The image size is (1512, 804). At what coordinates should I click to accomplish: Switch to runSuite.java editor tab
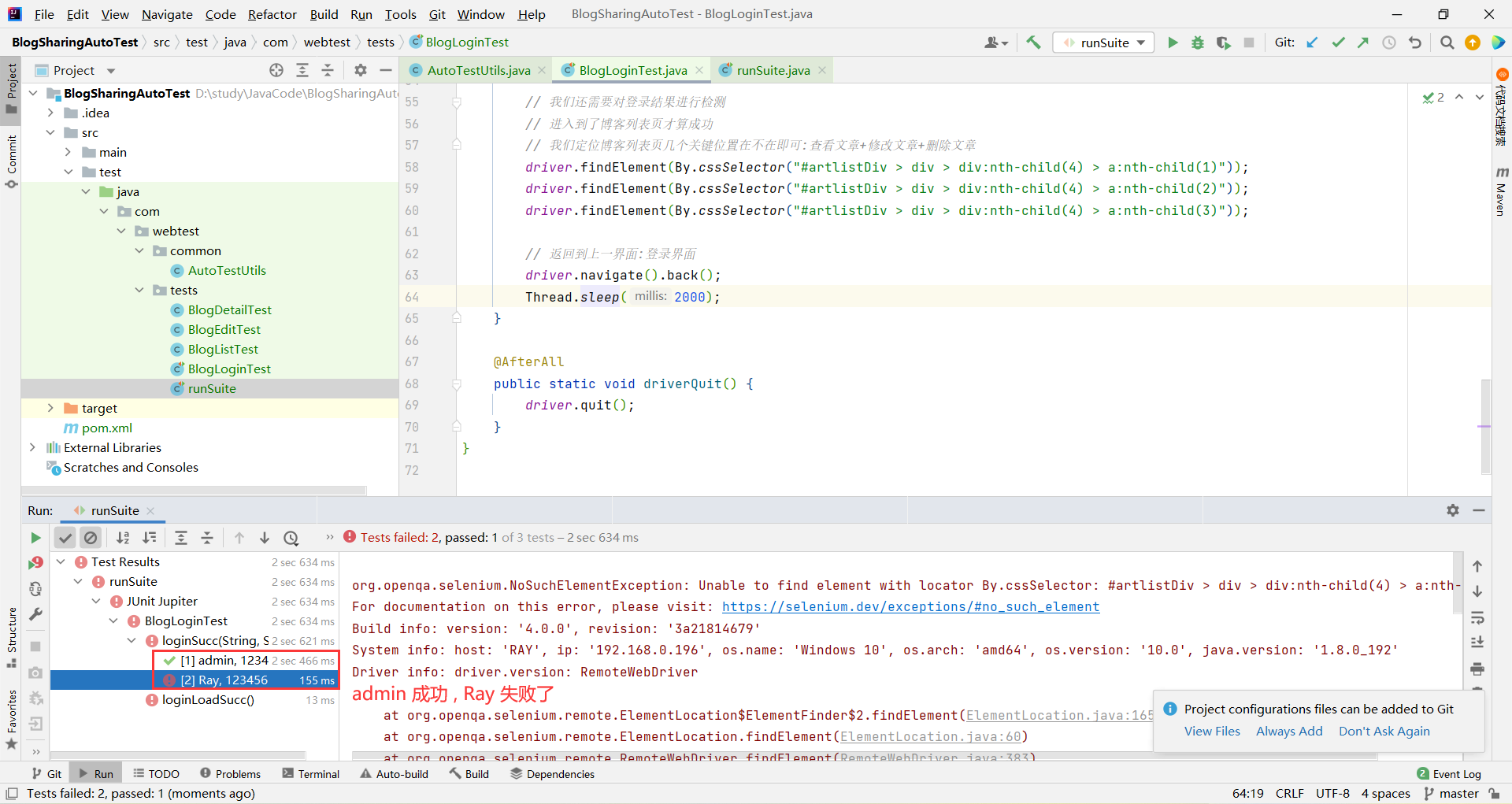click(x=773, y=70)
